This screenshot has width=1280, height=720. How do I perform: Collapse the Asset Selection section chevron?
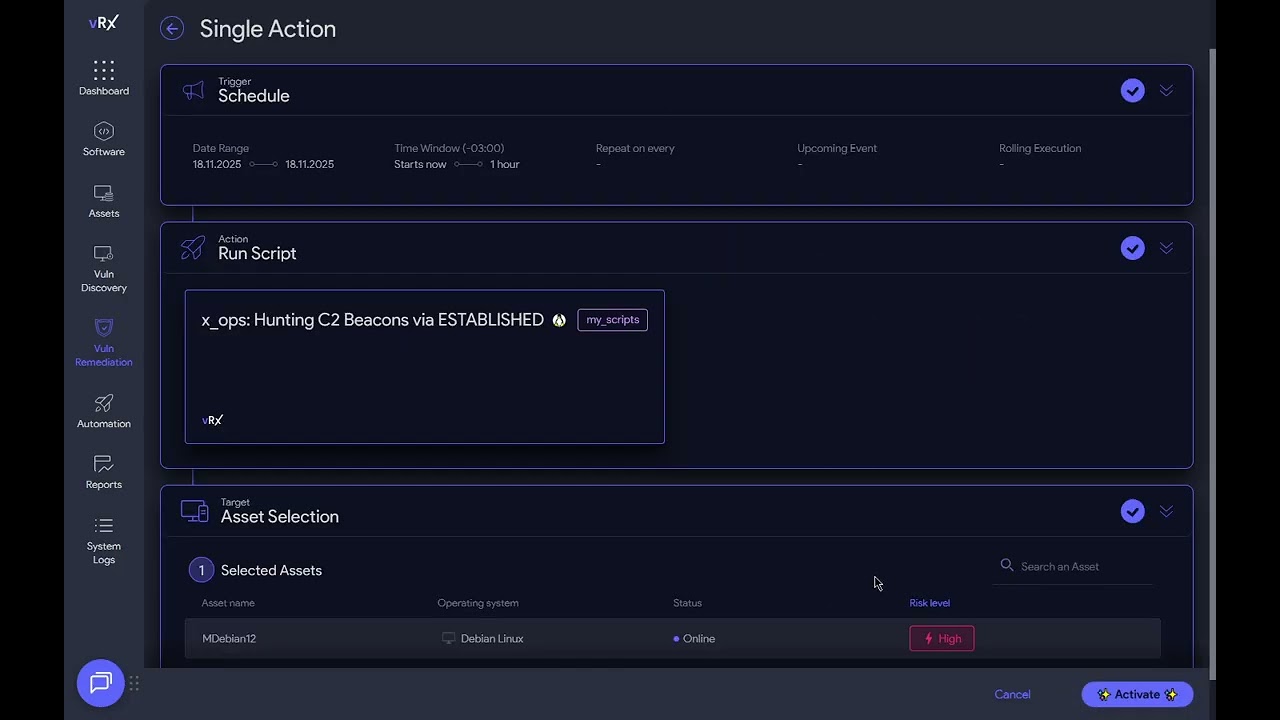1166,511
